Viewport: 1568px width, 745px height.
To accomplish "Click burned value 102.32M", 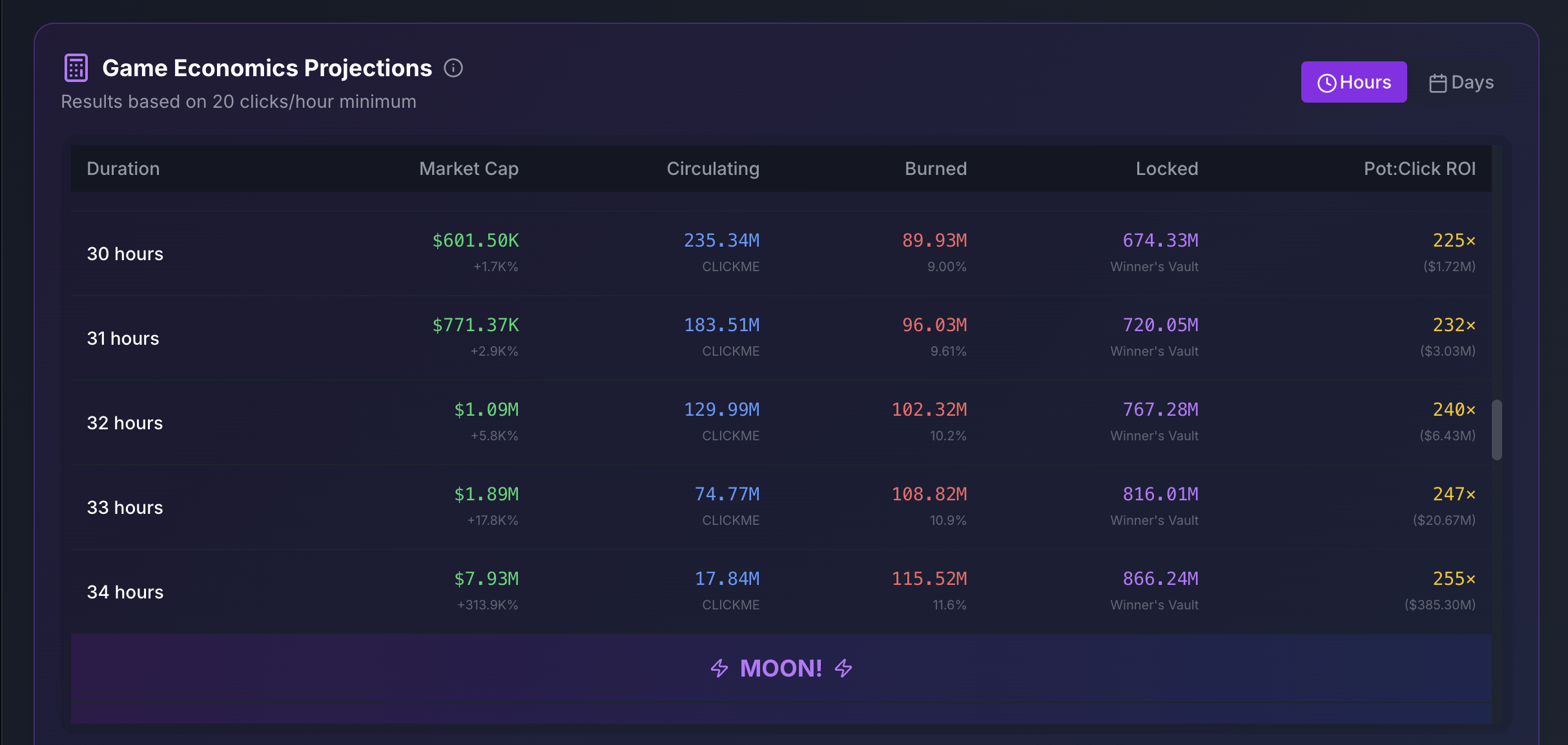I will 929,409.
